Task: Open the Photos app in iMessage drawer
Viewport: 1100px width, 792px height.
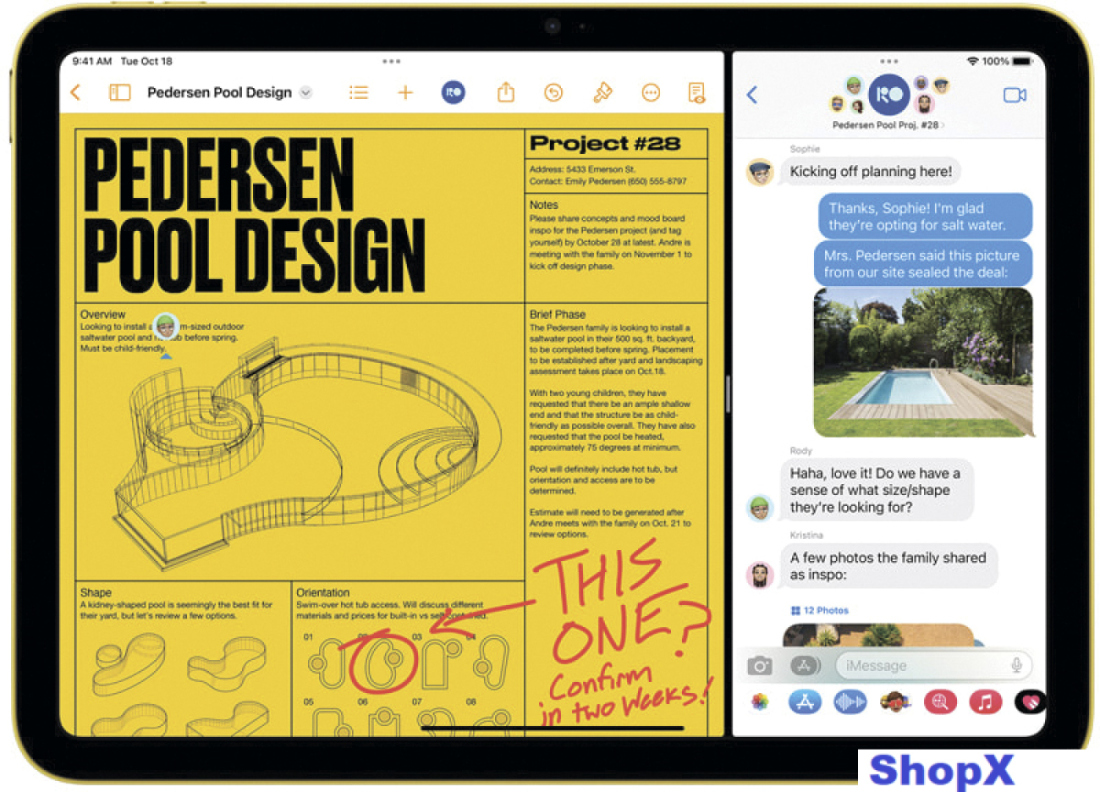Action: tap(760, 702)
